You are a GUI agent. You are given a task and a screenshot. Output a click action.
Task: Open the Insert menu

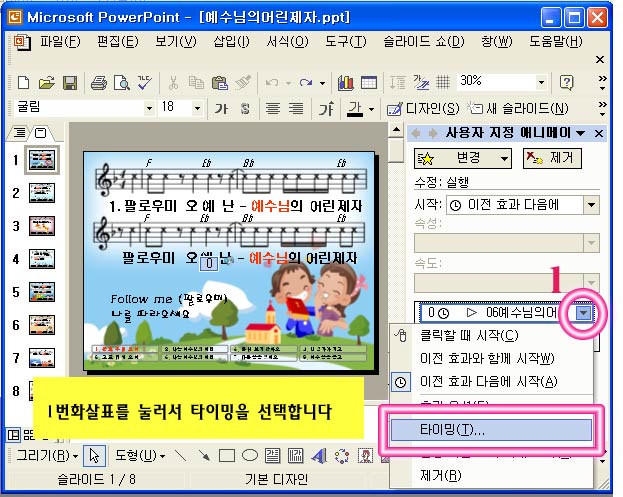point(231,41)
